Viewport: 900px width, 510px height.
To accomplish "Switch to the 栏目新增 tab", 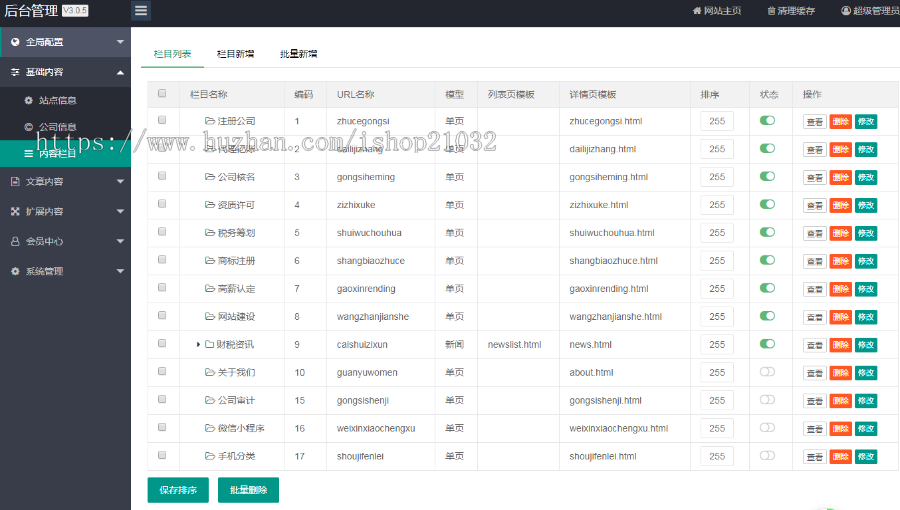I will click(235, 53).
